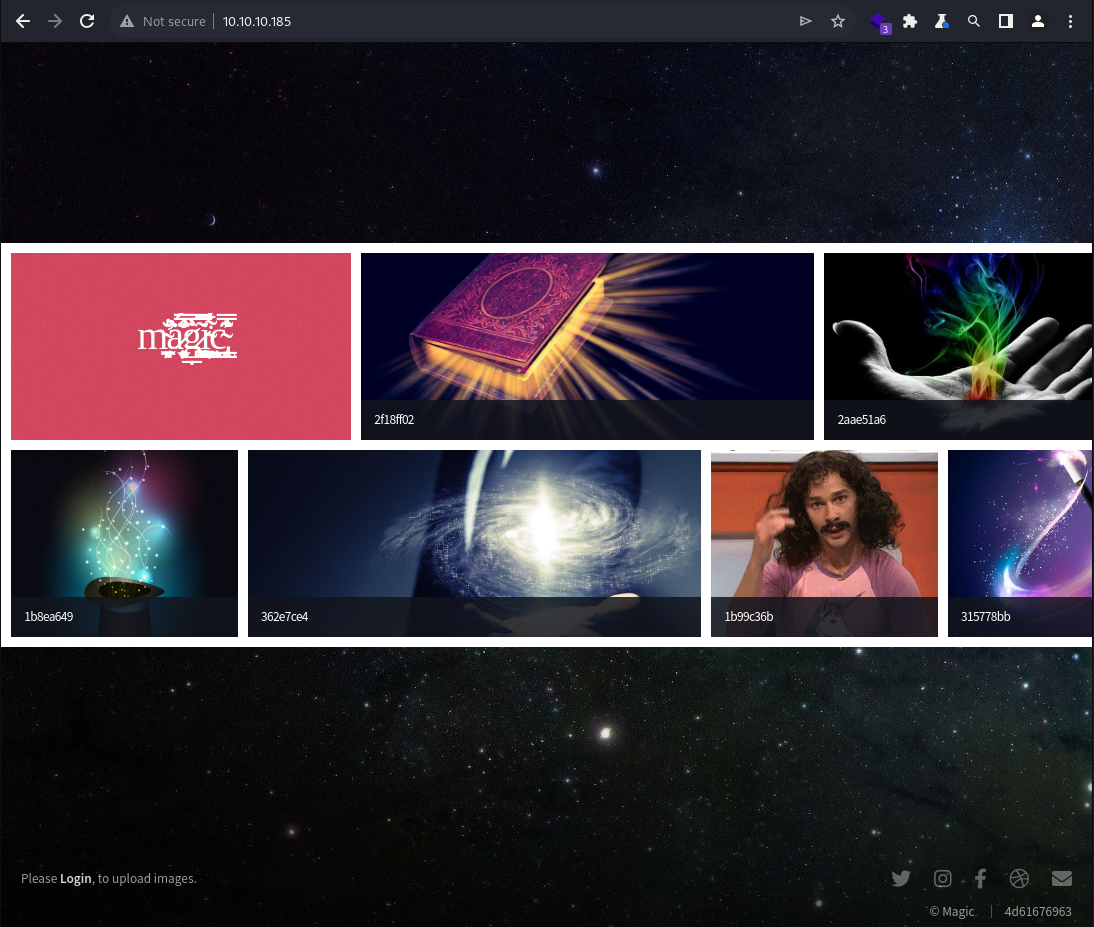Click the 315778bb caption text
1094x927 pixels.
[985, 617]
